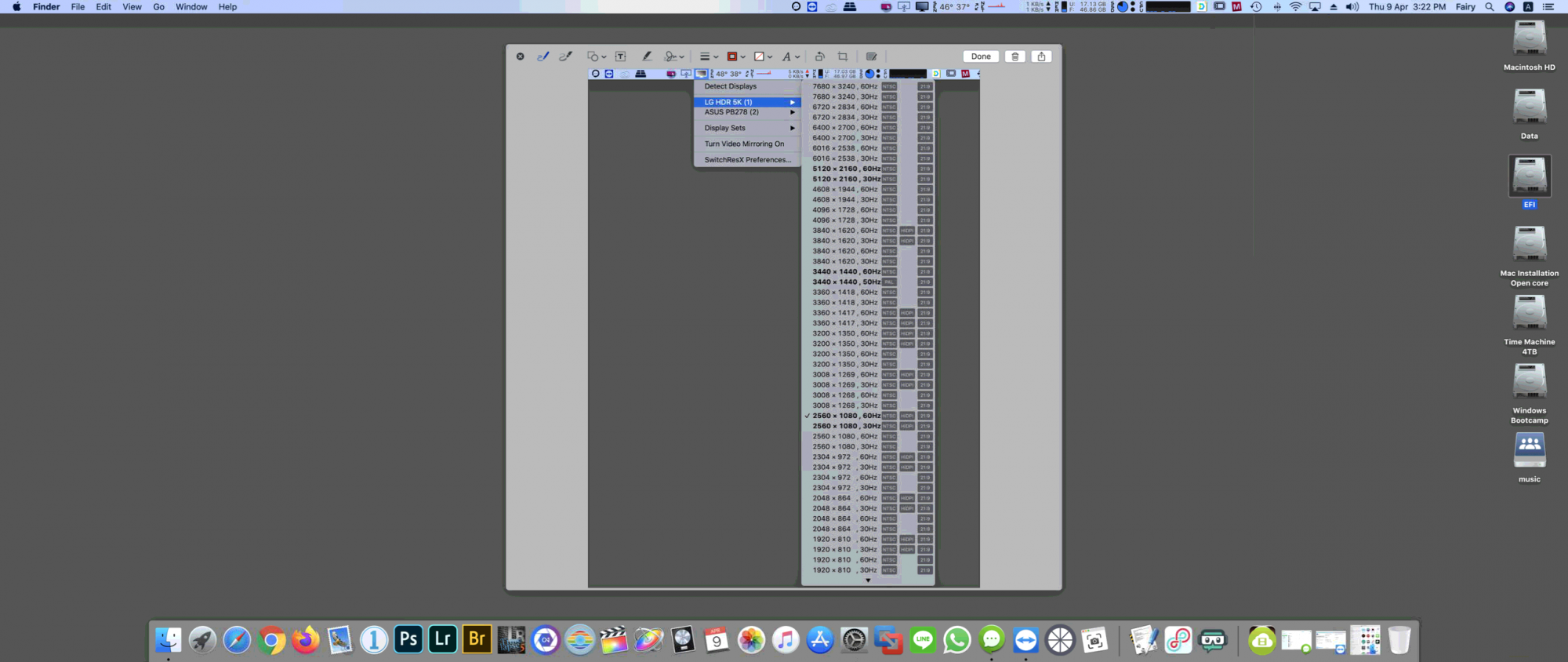1568x662 pixels.
Task: Choose the Text box tool in markup toolbar
Action: click(620, 56)
